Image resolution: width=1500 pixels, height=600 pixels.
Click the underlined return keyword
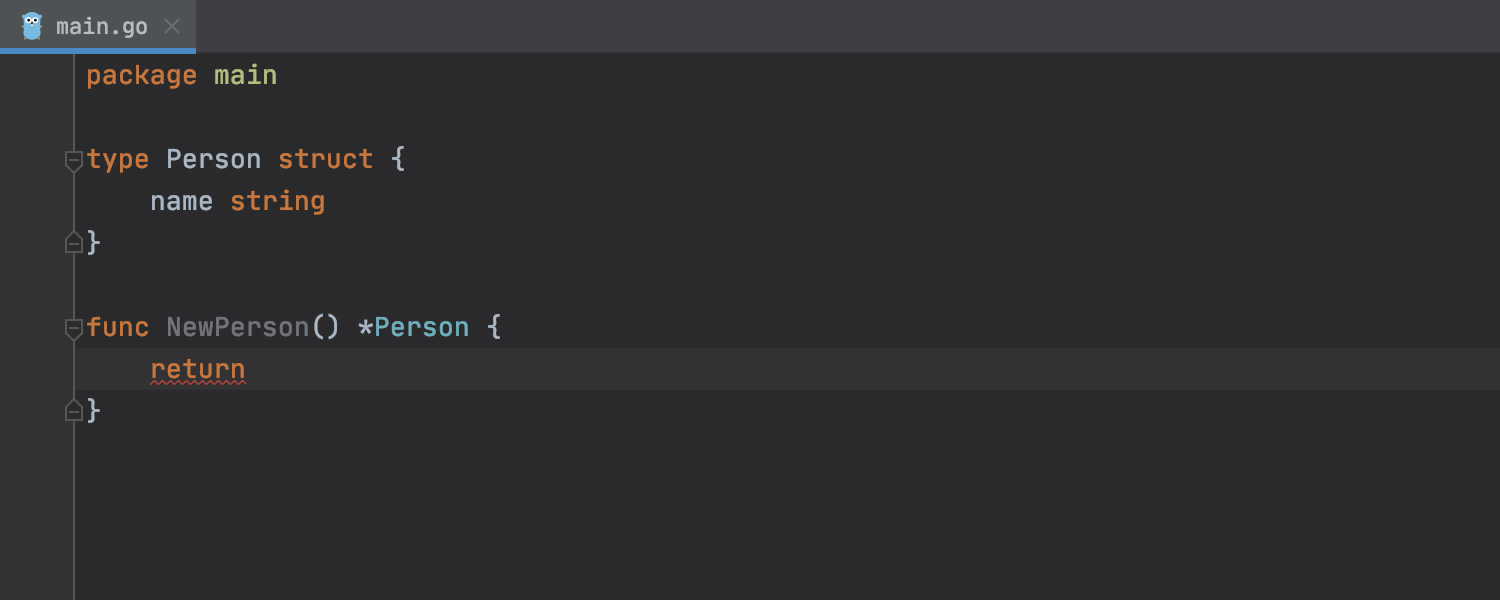pyautogui.click(x=198, y=369)
